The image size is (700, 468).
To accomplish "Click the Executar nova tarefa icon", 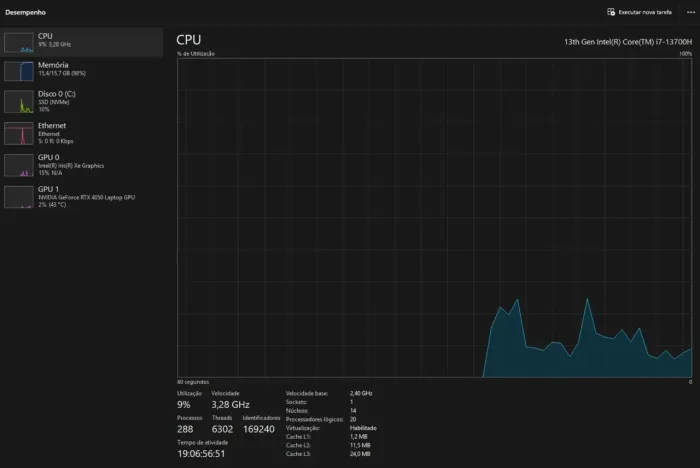I will tap(611, 12).
